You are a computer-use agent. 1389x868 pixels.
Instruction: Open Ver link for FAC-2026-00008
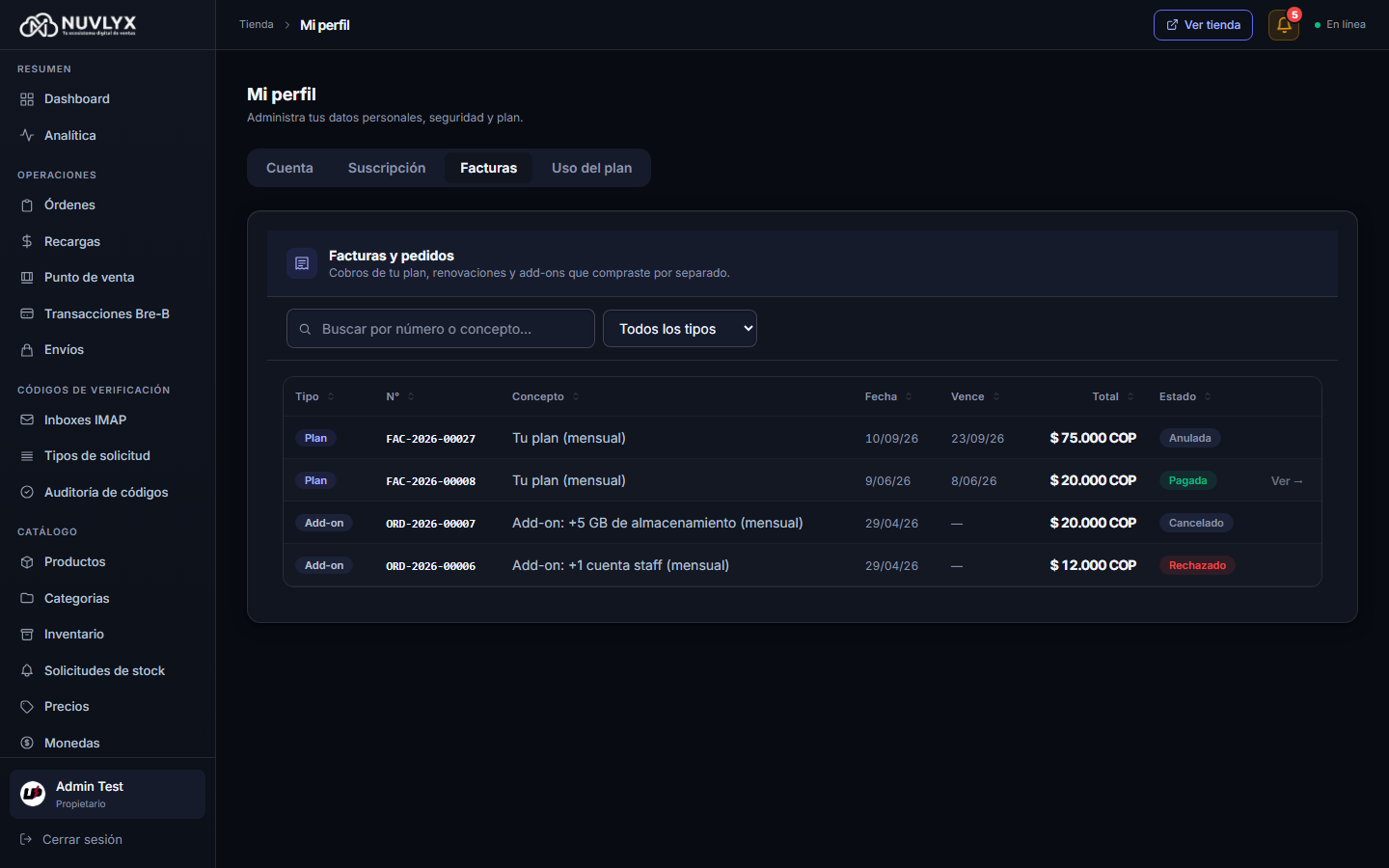(1287, 481)
